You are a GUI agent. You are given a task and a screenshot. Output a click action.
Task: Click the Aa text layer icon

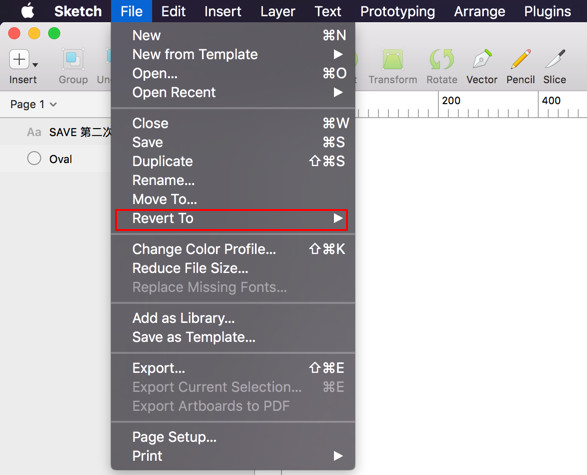click(x=34, y=132)
